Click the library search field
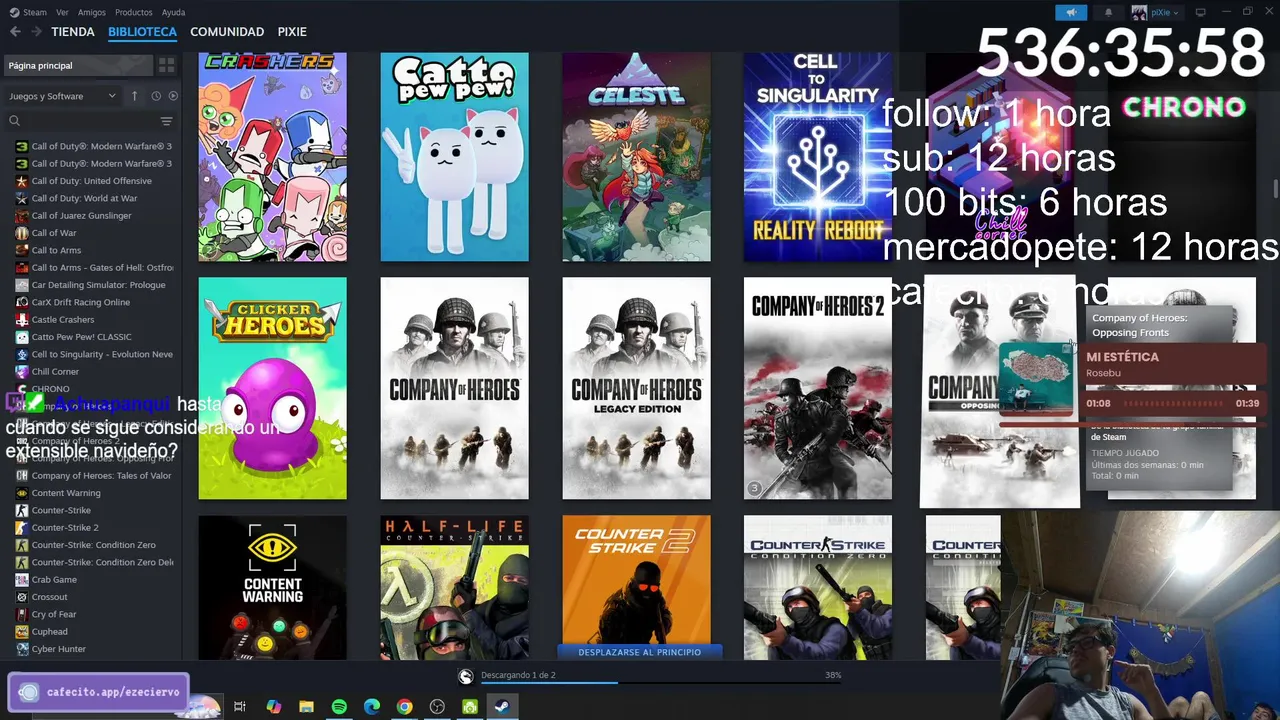Screen dimensions: 1280x720 (80, 121)
